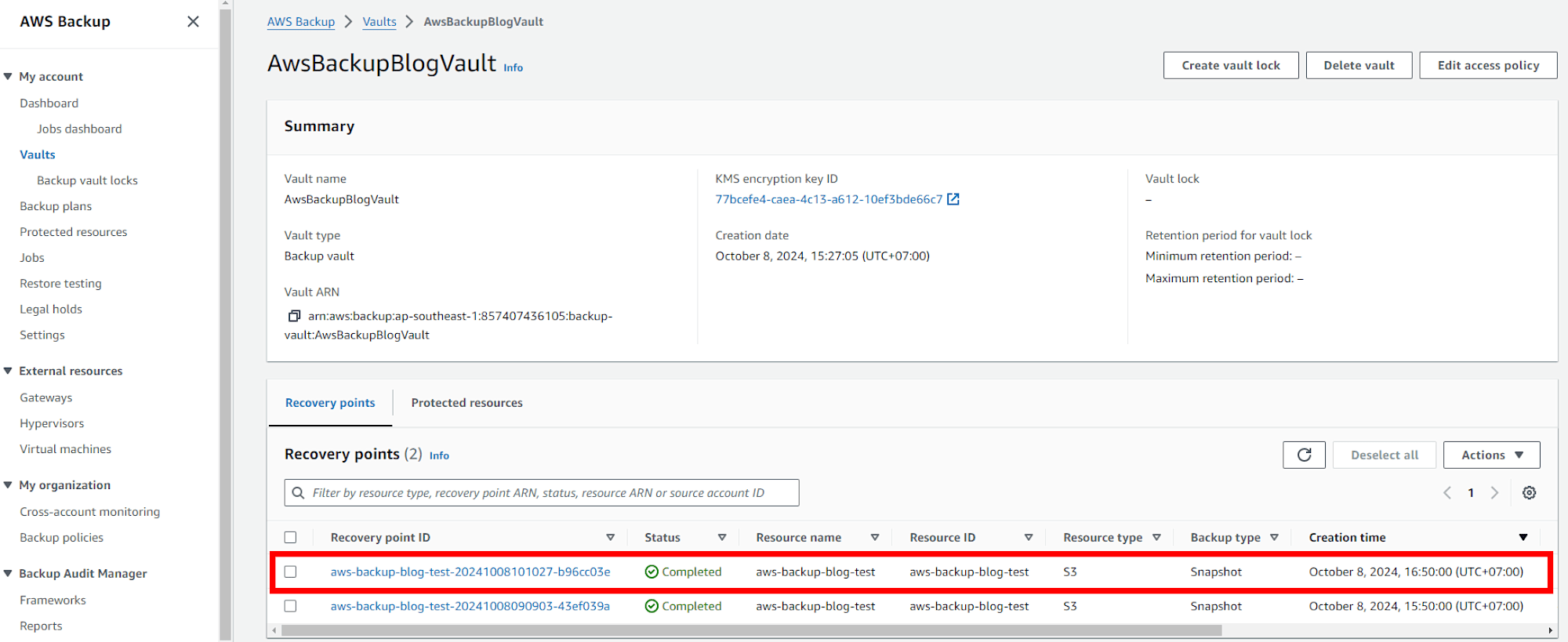The image size is (1568, 642).
Task: Sort by Creation time column arrow
Action: click(x=1523, y=538)
